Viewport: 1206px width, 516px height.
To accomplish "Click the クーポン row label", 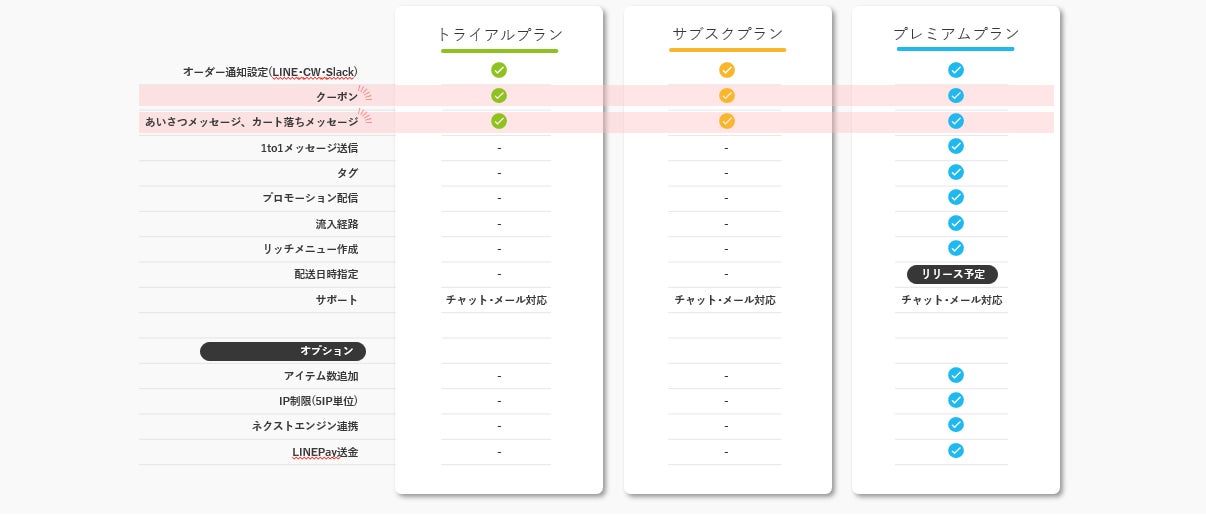I will 337,97.
